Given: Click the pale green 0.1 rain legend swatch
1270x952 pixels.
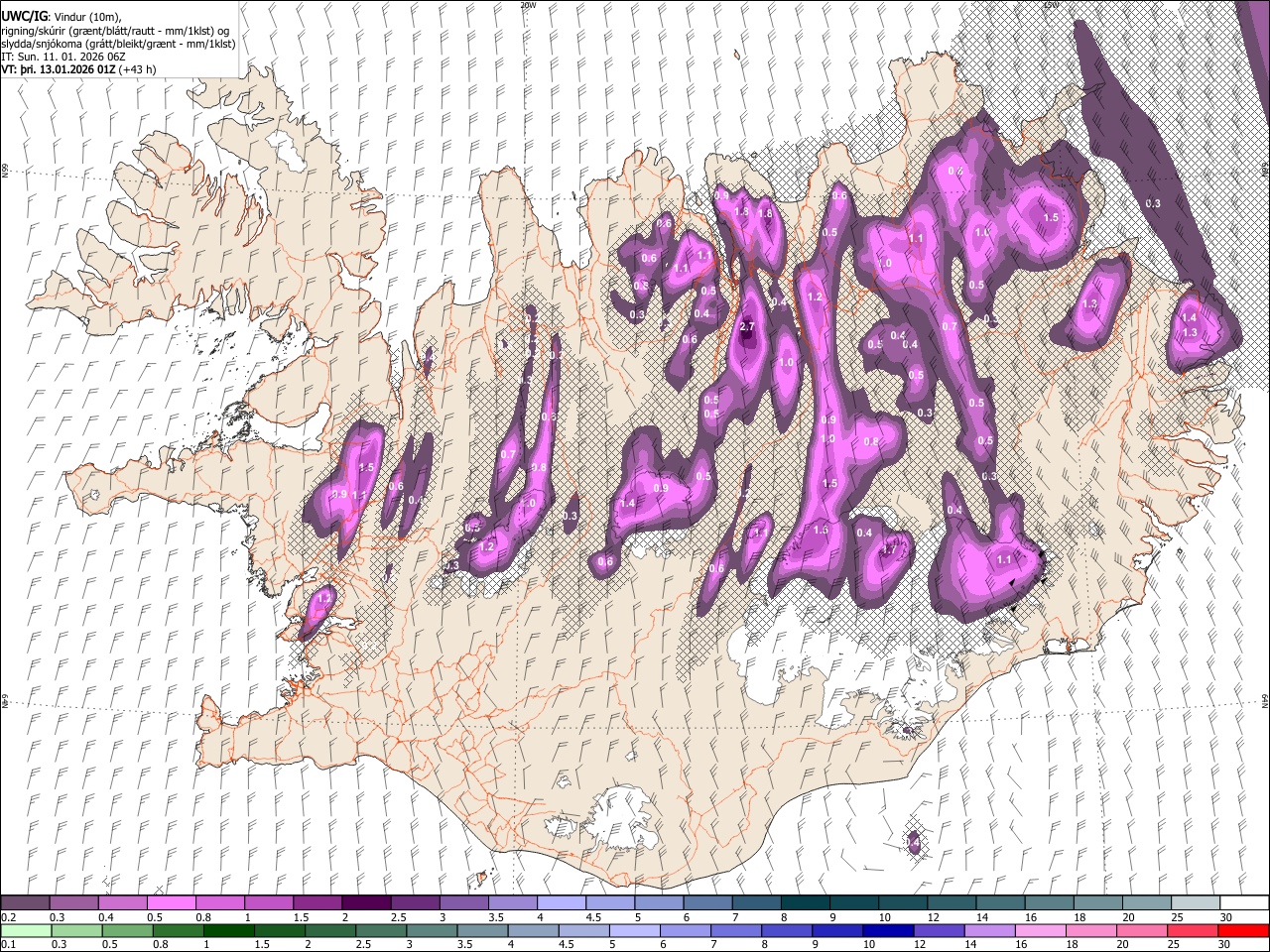Looking at the screenshot, I should point(26,930).
